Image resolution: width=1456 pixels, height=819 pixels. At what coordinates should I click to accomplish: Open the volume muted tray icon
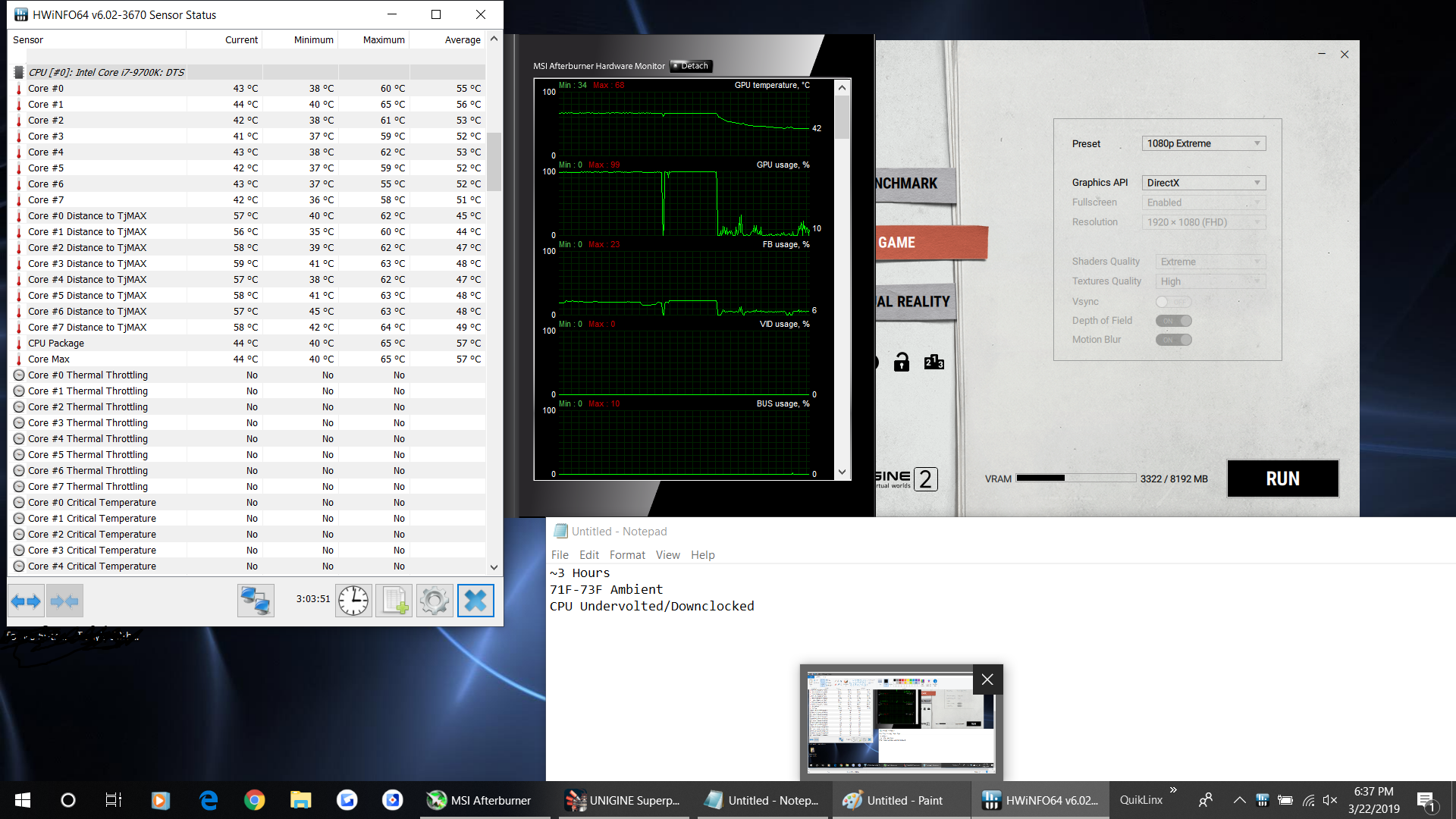pos(1330,800)
